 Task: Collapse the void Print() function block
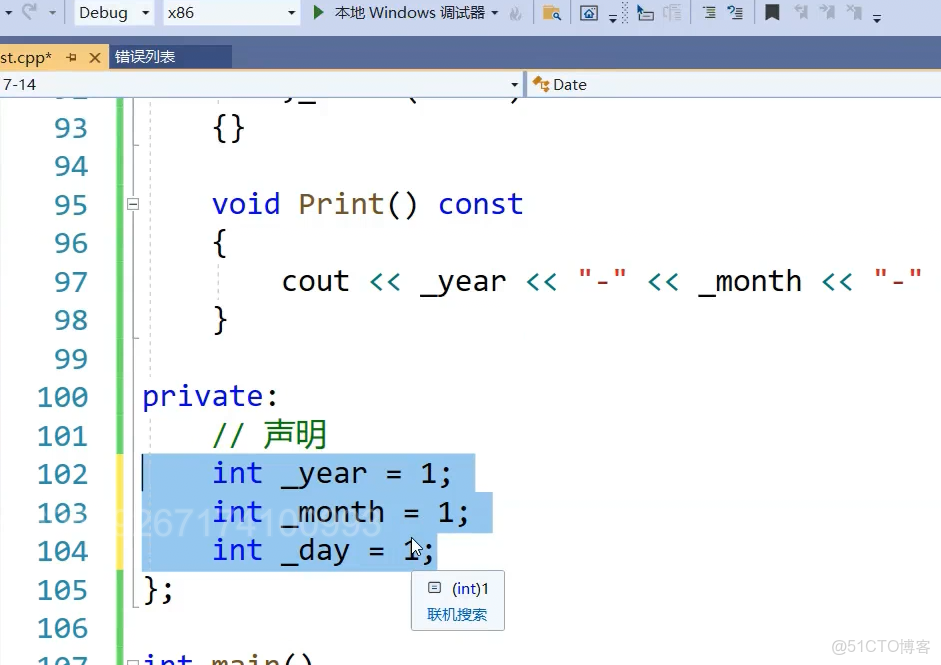point(133,204)
